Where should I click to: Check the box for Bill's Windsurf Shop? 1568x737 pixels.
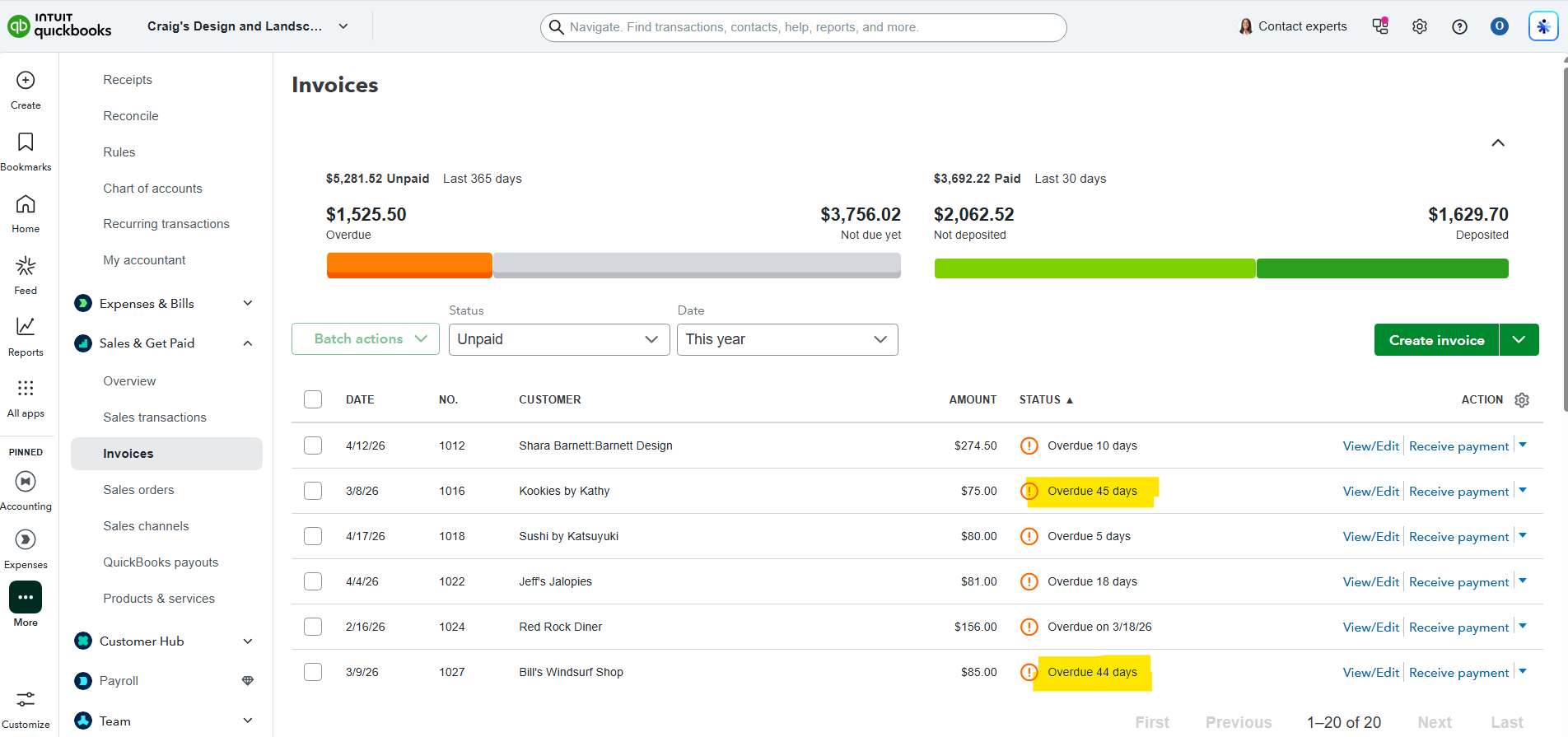pos(313,672)
